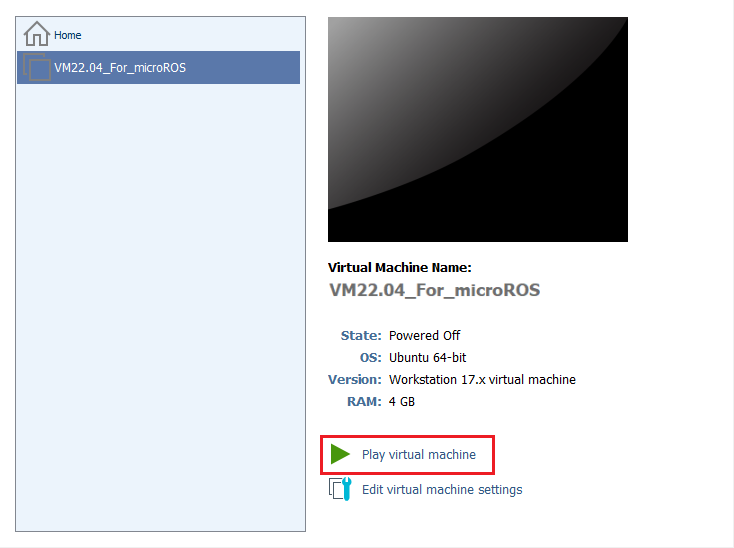Open Edit virtual machine settings
This screenshot has height=548, width=734.
[x=442, y=490]
